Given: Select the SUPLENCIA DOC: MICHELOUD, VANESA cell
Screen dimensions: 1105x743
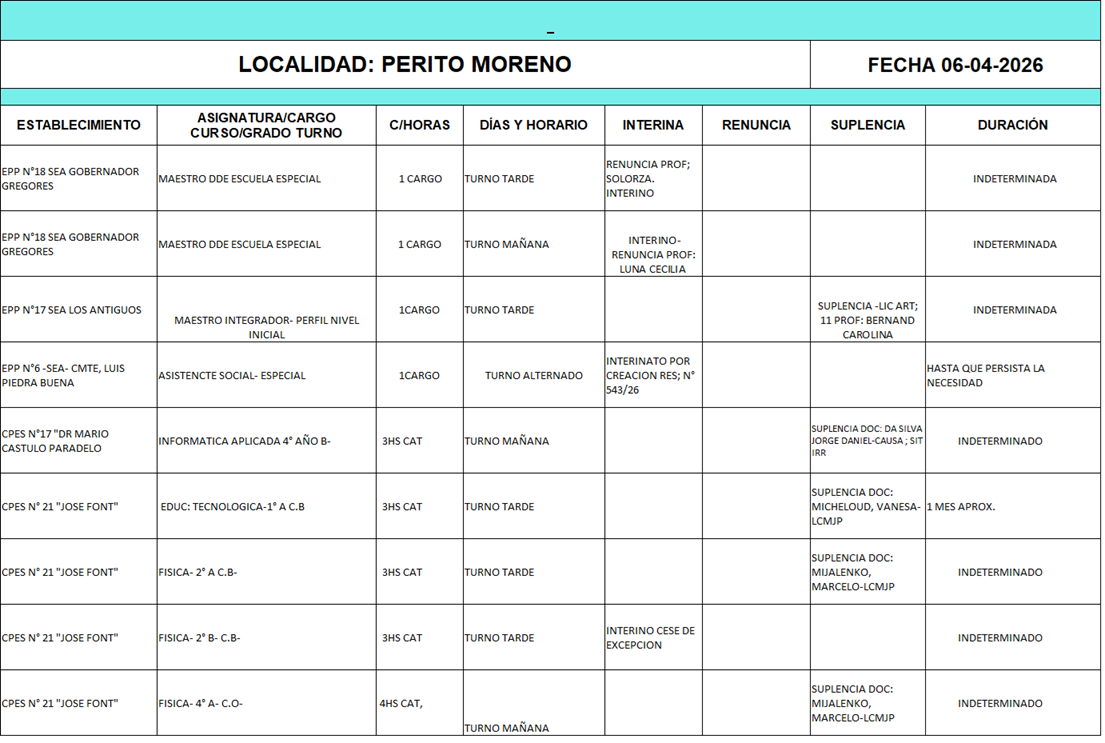Looking at the screenshot, I should (x=865, y=506).
